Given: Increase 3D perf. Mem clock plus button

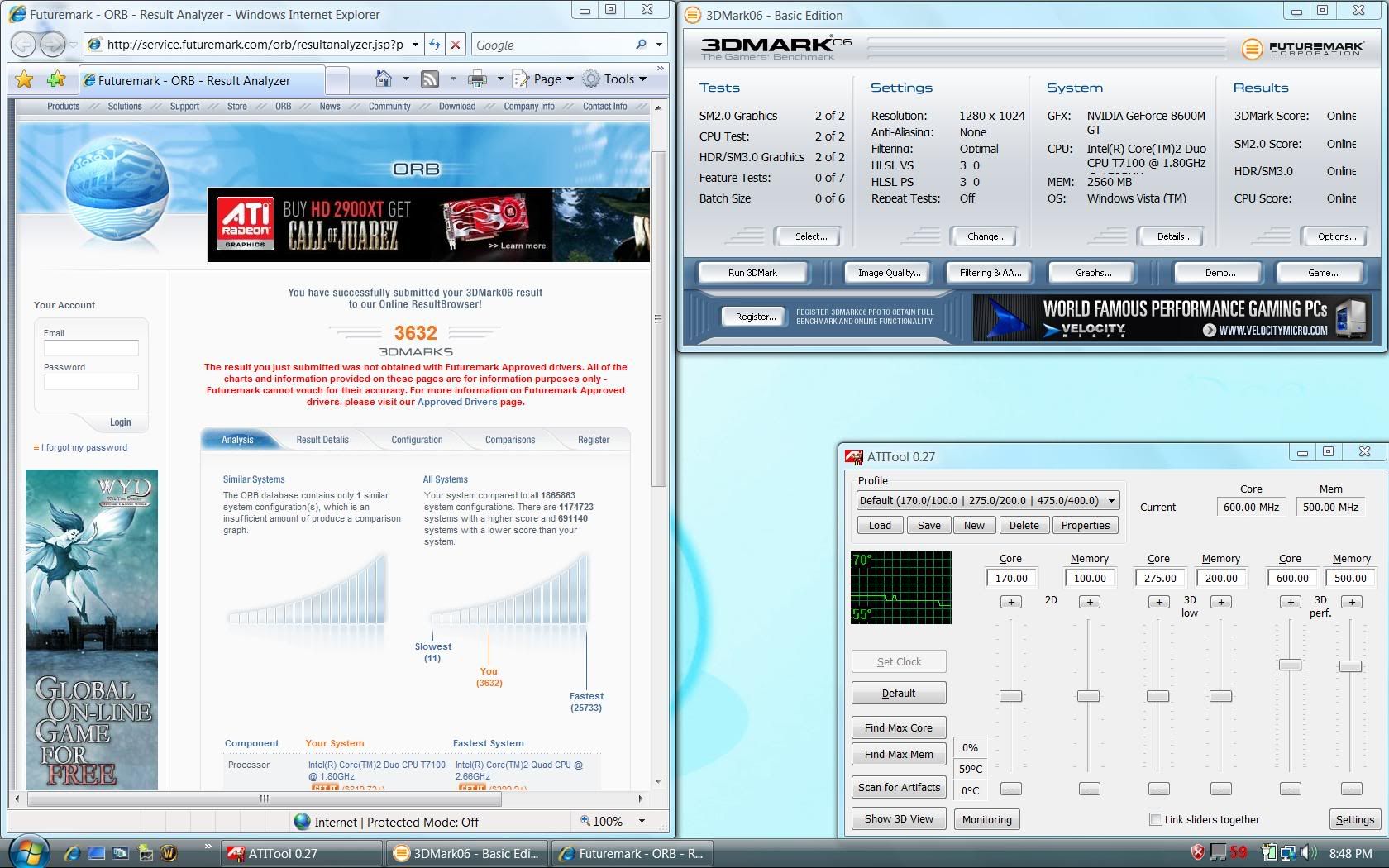Looking at the screenshot, I should 1351,602.
